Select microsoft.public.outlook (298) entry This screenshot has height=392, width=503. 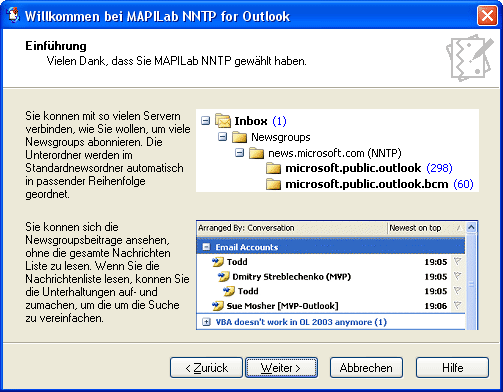click(369, 168)
